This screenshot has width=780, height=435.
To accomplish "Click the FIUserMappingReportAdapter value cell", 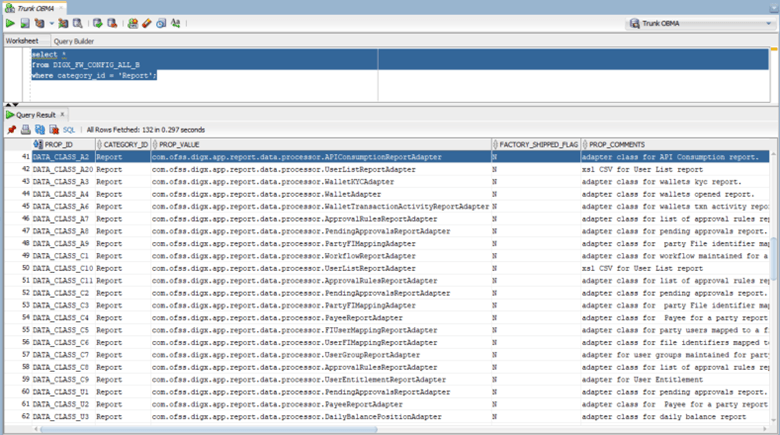I will [x=321, y=330].
